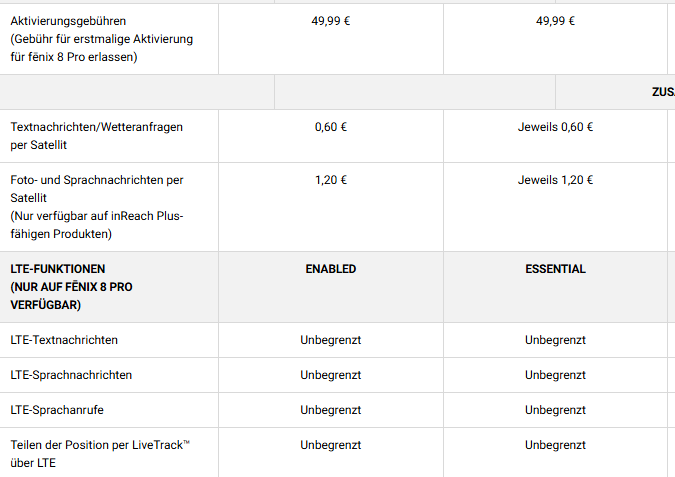Click Unbegrenzt for LTE-Textnachrichten under ENABLED
675x477 pixels.
331,340
